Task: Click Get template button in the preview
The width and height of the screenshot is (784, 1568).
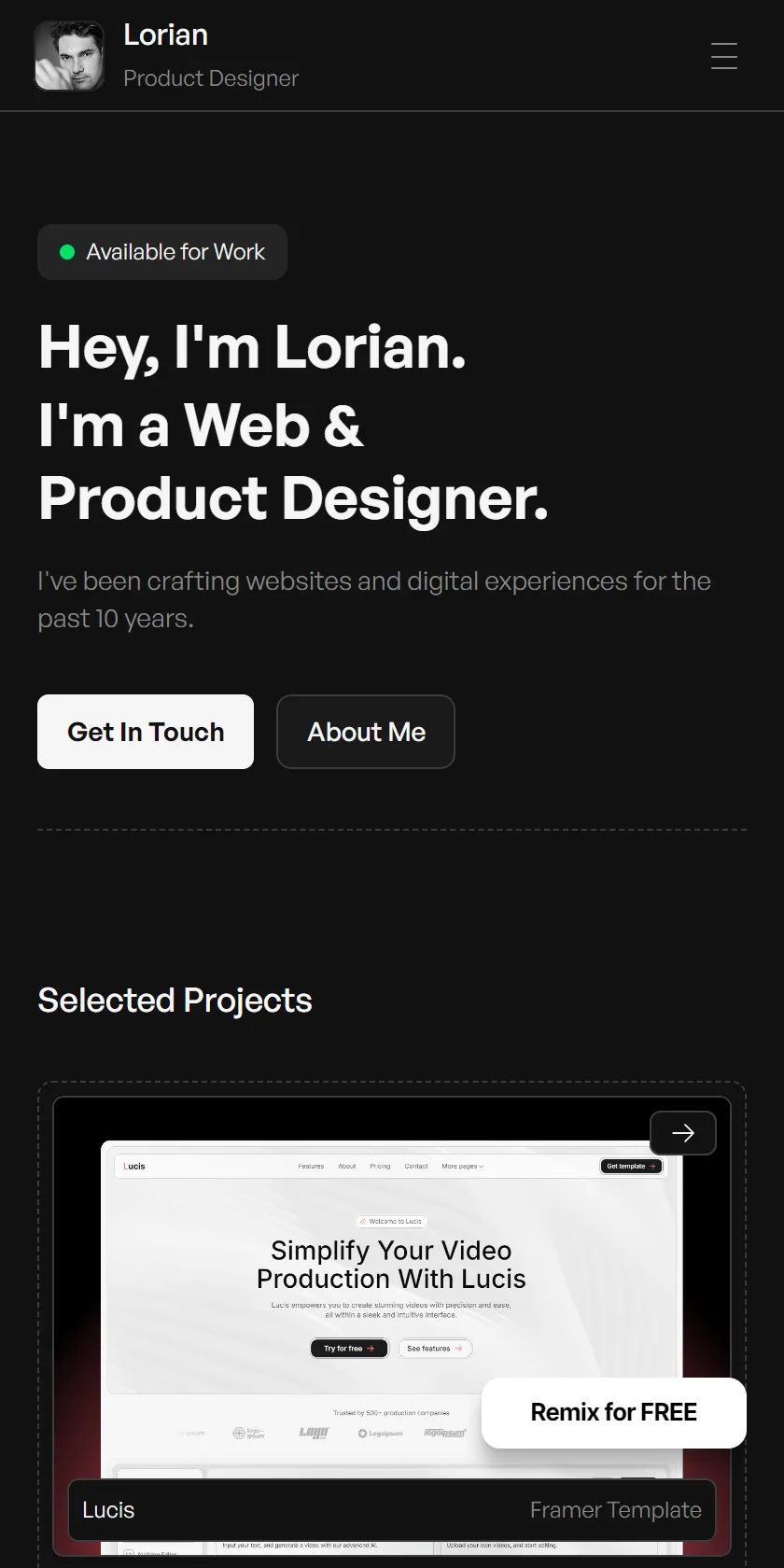Action: tap(631, 1167)
